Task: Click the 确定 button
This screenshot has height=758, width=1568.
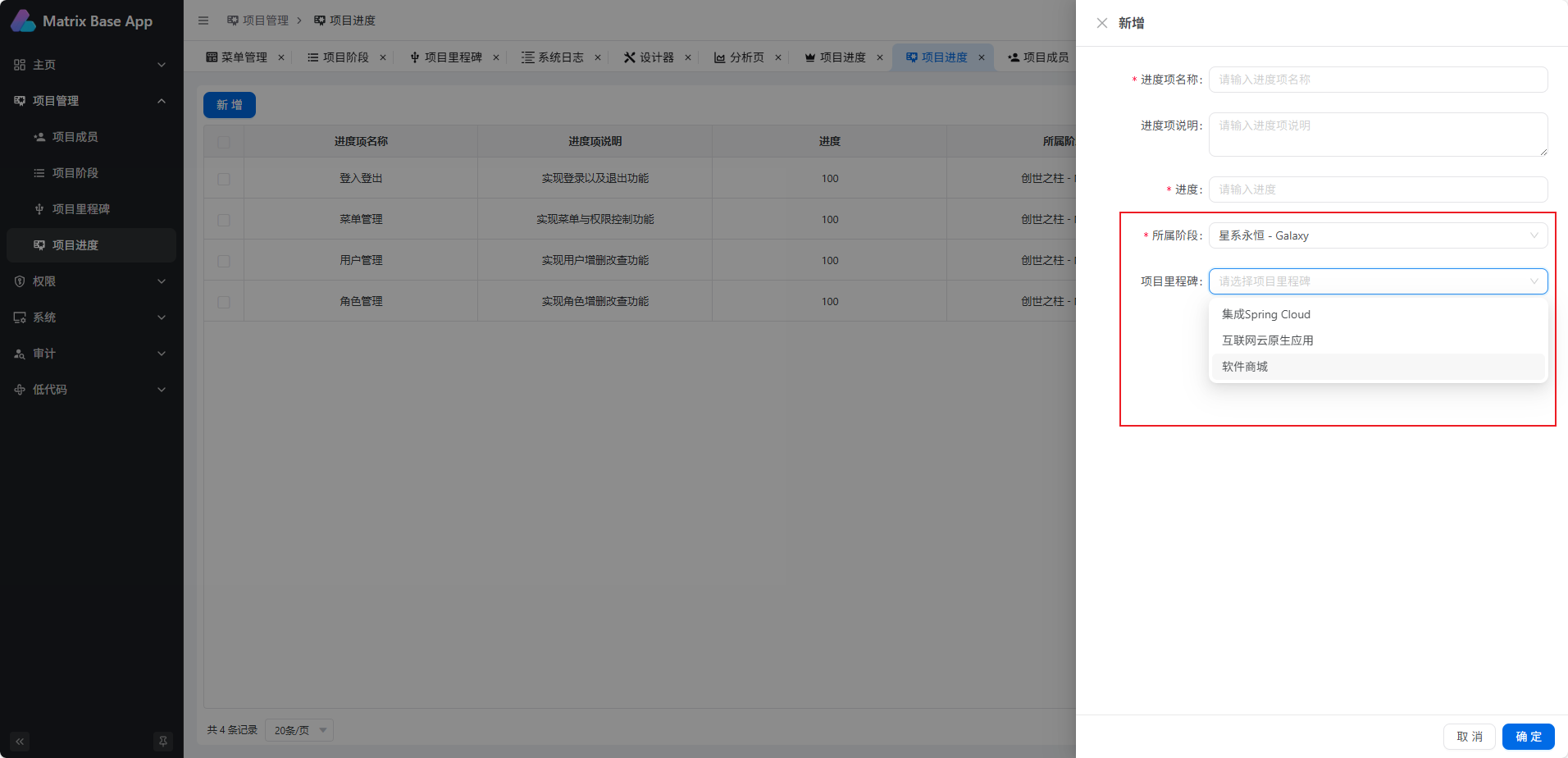Action: pos(1528,737)
